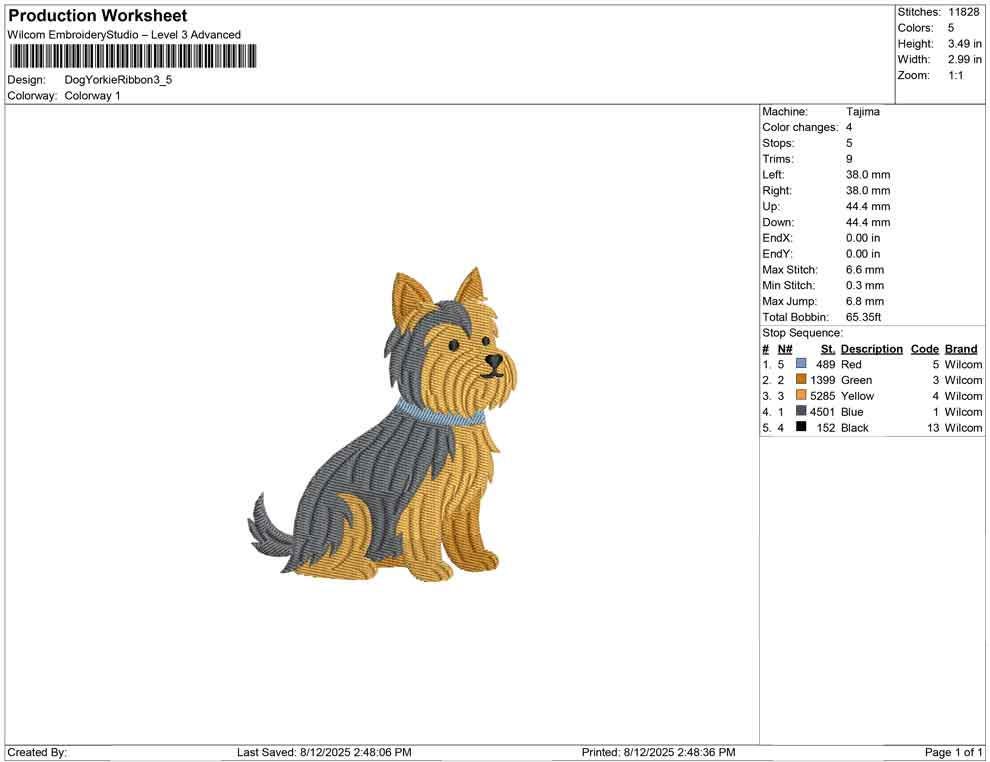This screenshot has width=990, height=762.
Task: Select the Blue thread swatch
Action: [x=799, y=412]
